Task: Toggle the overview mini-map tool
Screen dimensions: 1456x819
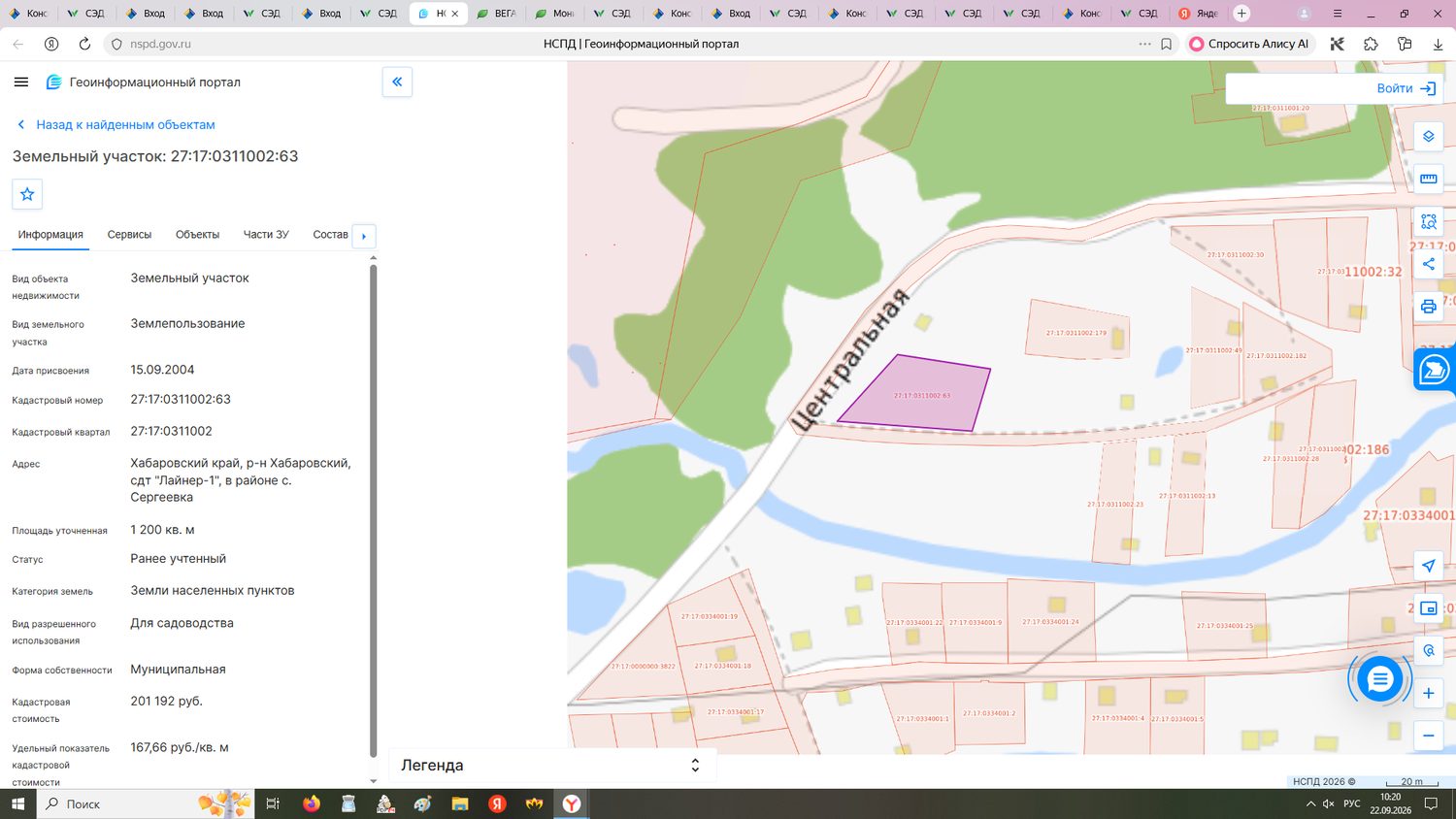Action: pos(1428,608)
